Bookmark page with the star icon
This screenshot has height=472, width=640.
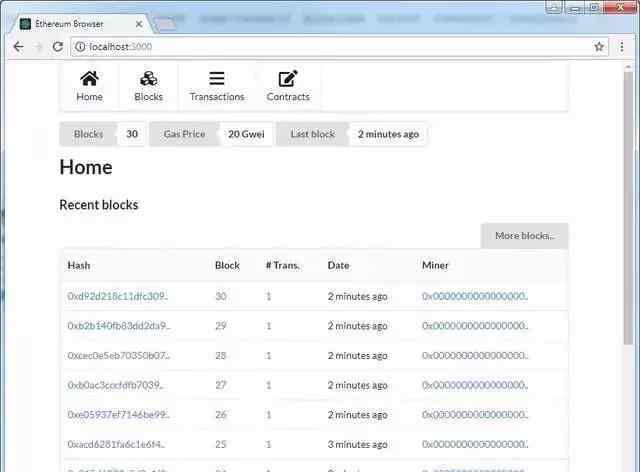(599, 47)
